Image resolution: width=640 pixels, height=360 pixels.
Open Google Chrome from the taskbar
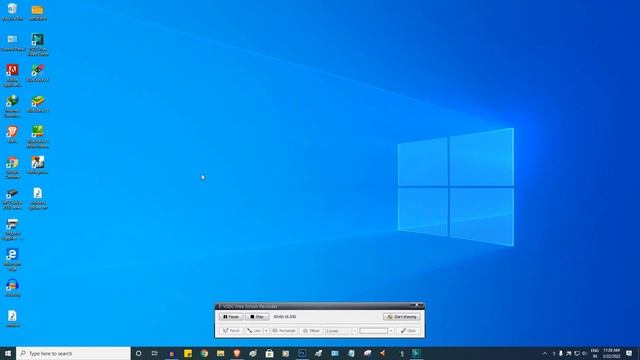pyautogui.click(x=204, y=353)
